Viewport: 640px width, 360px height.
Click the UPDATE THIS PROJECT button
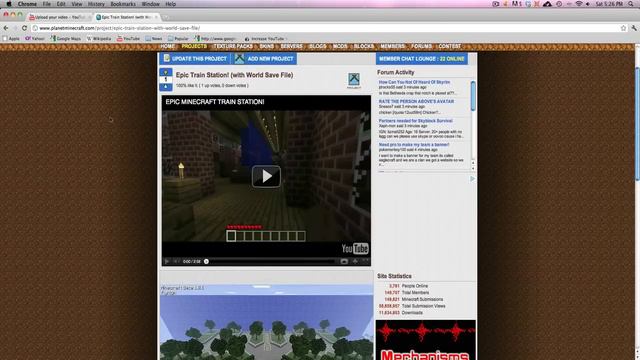195,59
